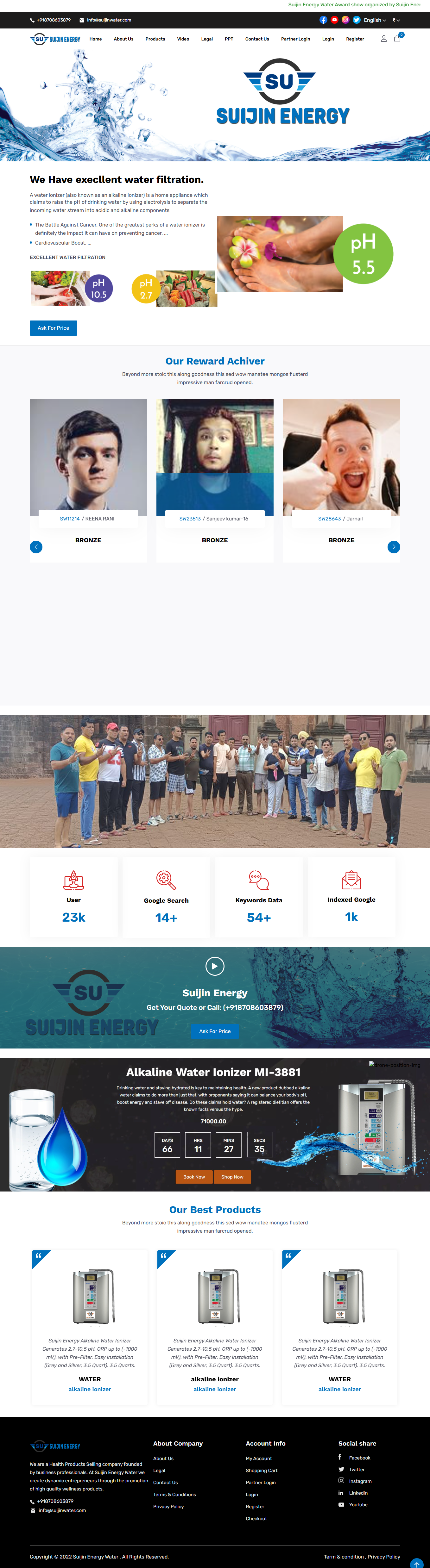Open the Twitter icon in top bar
The image size is (430, 1568).
[x=356, y=20]
